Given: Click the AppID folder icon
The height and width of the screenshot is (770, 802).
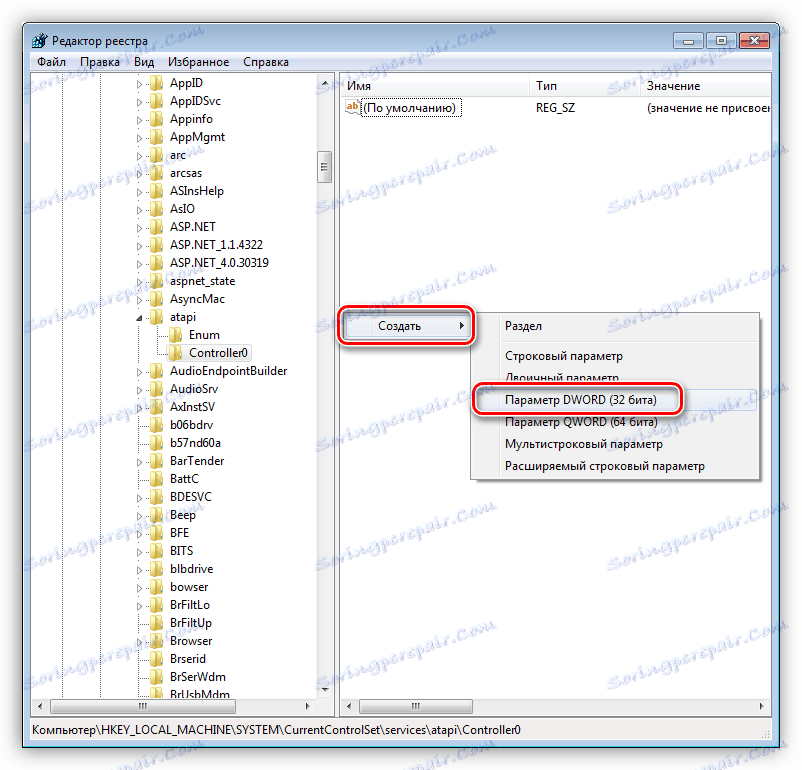Looking at the screenshot, I should pos(157,83).
